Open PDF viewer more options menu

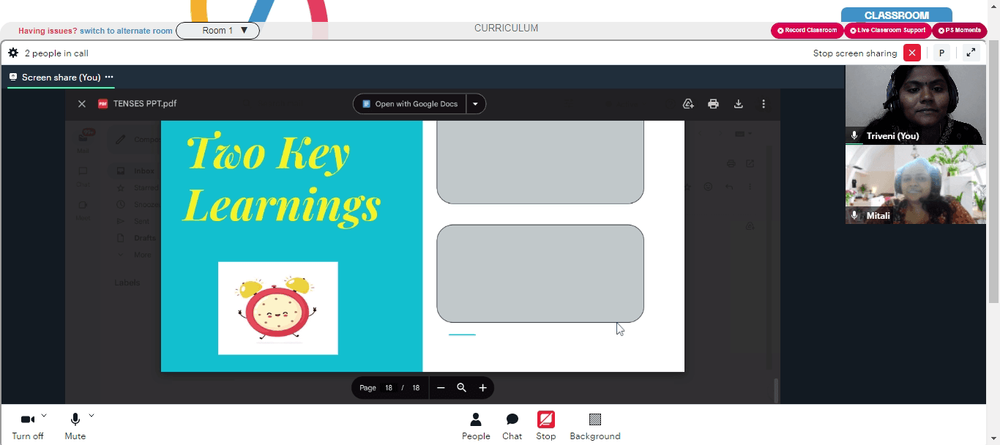(x=763, y=104)
